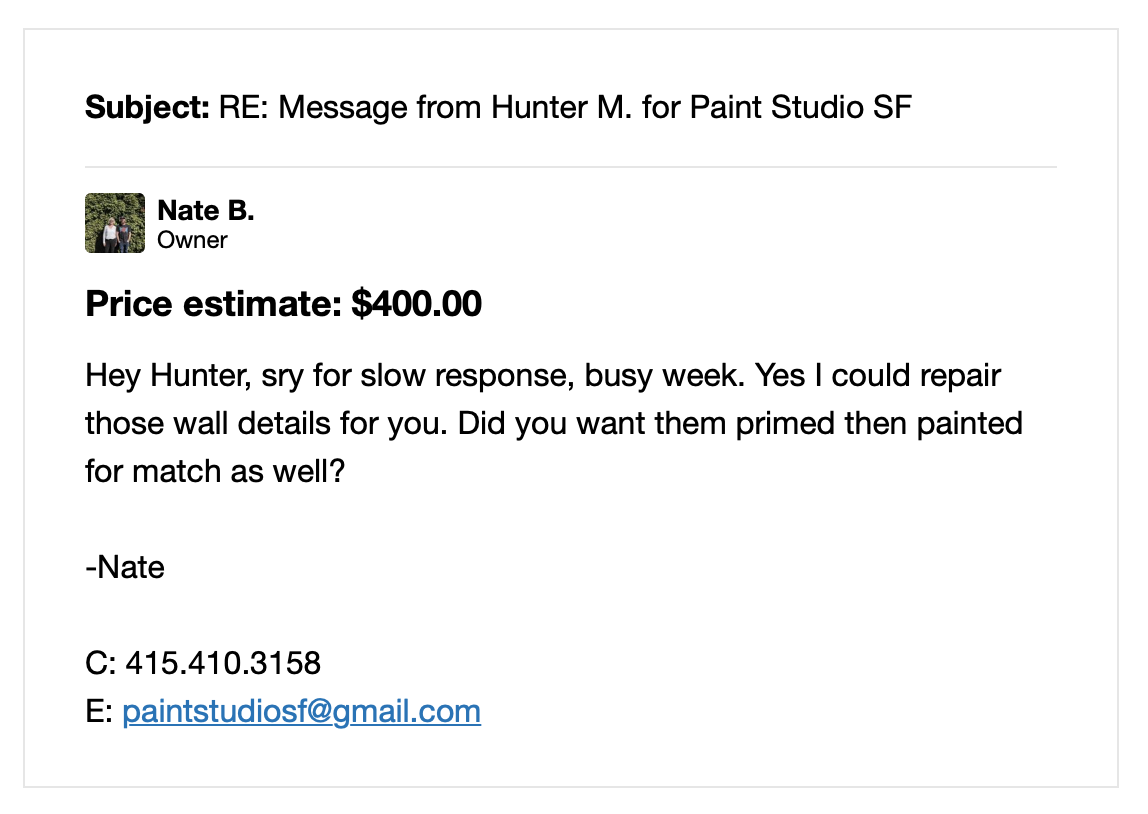Click the text 'for match as well?'
The width and height of the screenshot is (1148, 814).
[215, 471]
